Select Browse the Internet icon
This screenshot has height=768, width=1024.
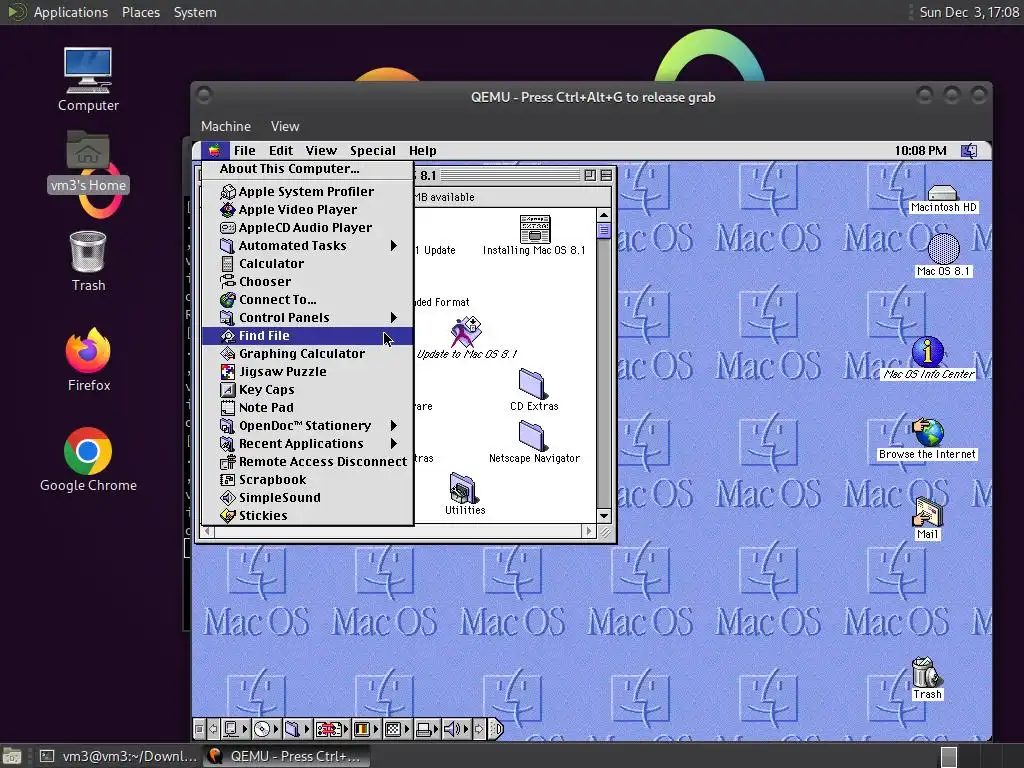coord(927,439)
